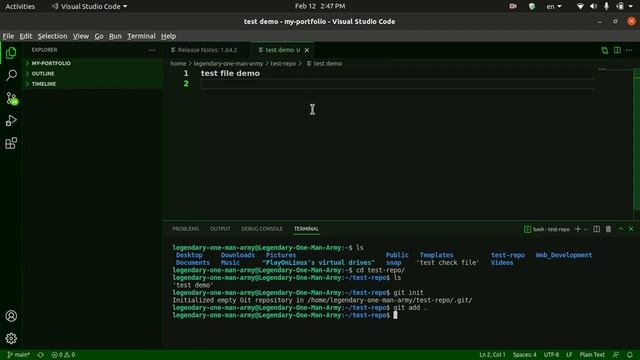Screen dimensions: 640x360
Task: Split the terminal panel
Action: (596, 229)
